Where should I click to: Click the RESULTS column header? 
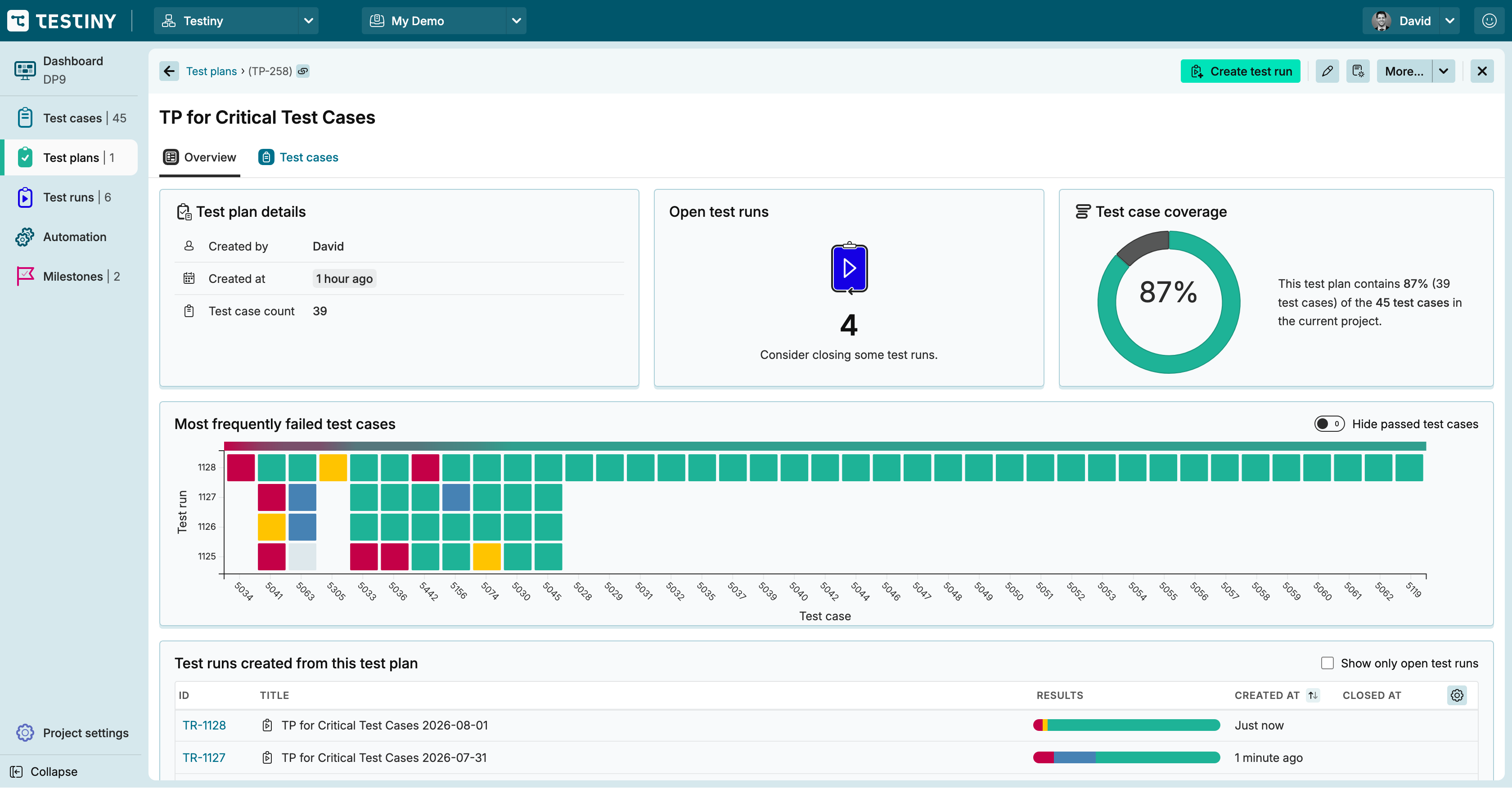(1059, 695)
